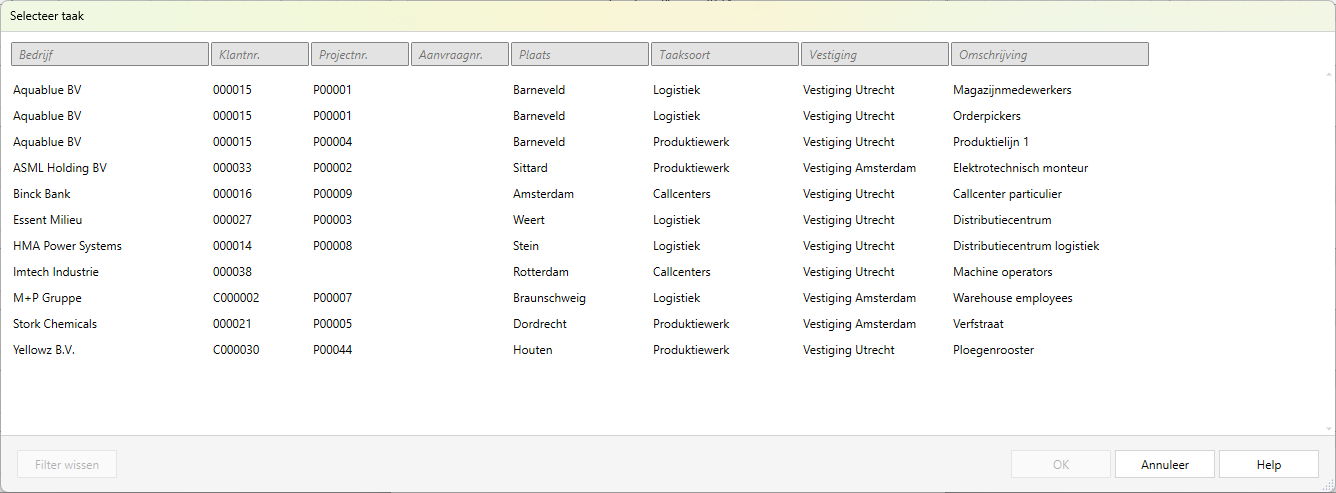Pick the Imtech Industrie row
Viewport: 1336px width, 493px height.
tap(56, 272)
